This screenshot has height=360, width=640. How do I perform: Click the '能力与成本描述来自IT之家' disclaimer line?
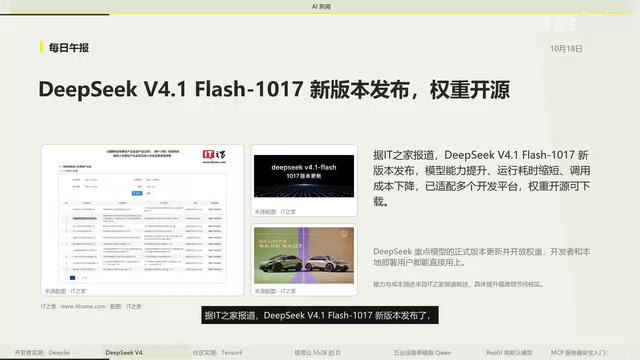458,284
